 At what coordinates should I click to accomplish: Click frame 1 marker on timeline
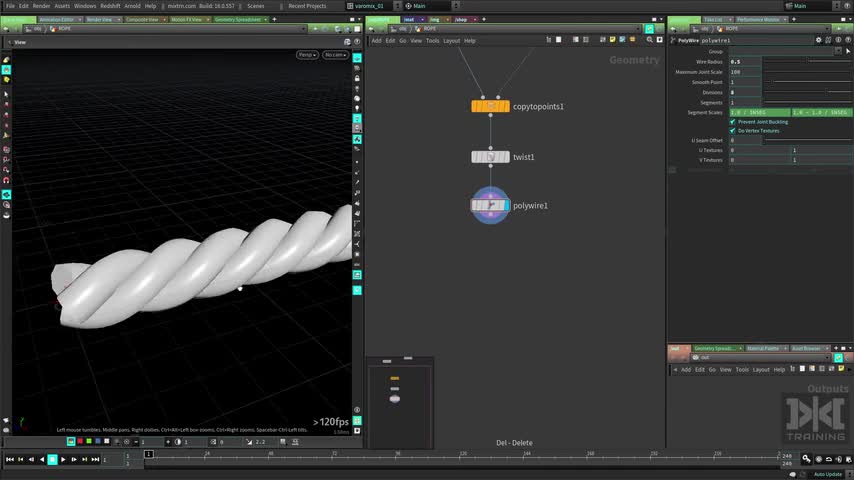[148, 454]
